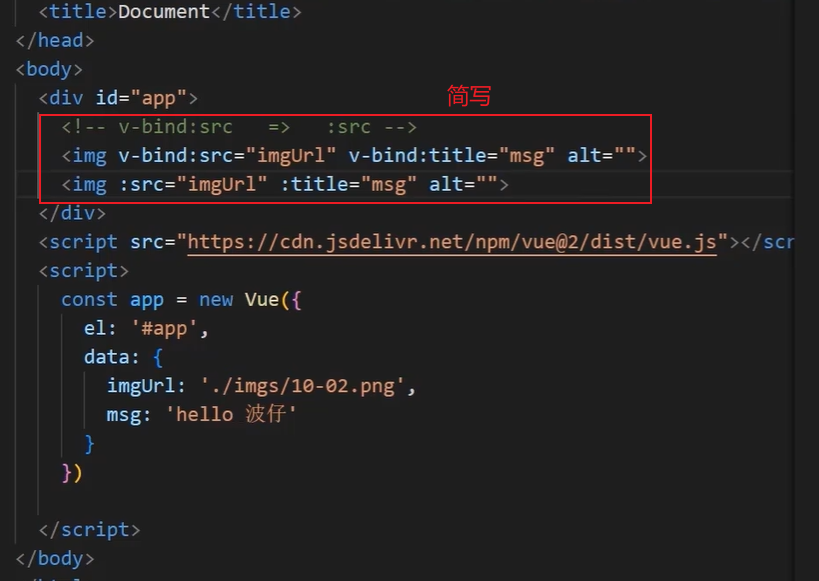The width and height of the screenshot is (819, 581).
Task: Click the 'data:' property key
Action: [x=112, y=357]
